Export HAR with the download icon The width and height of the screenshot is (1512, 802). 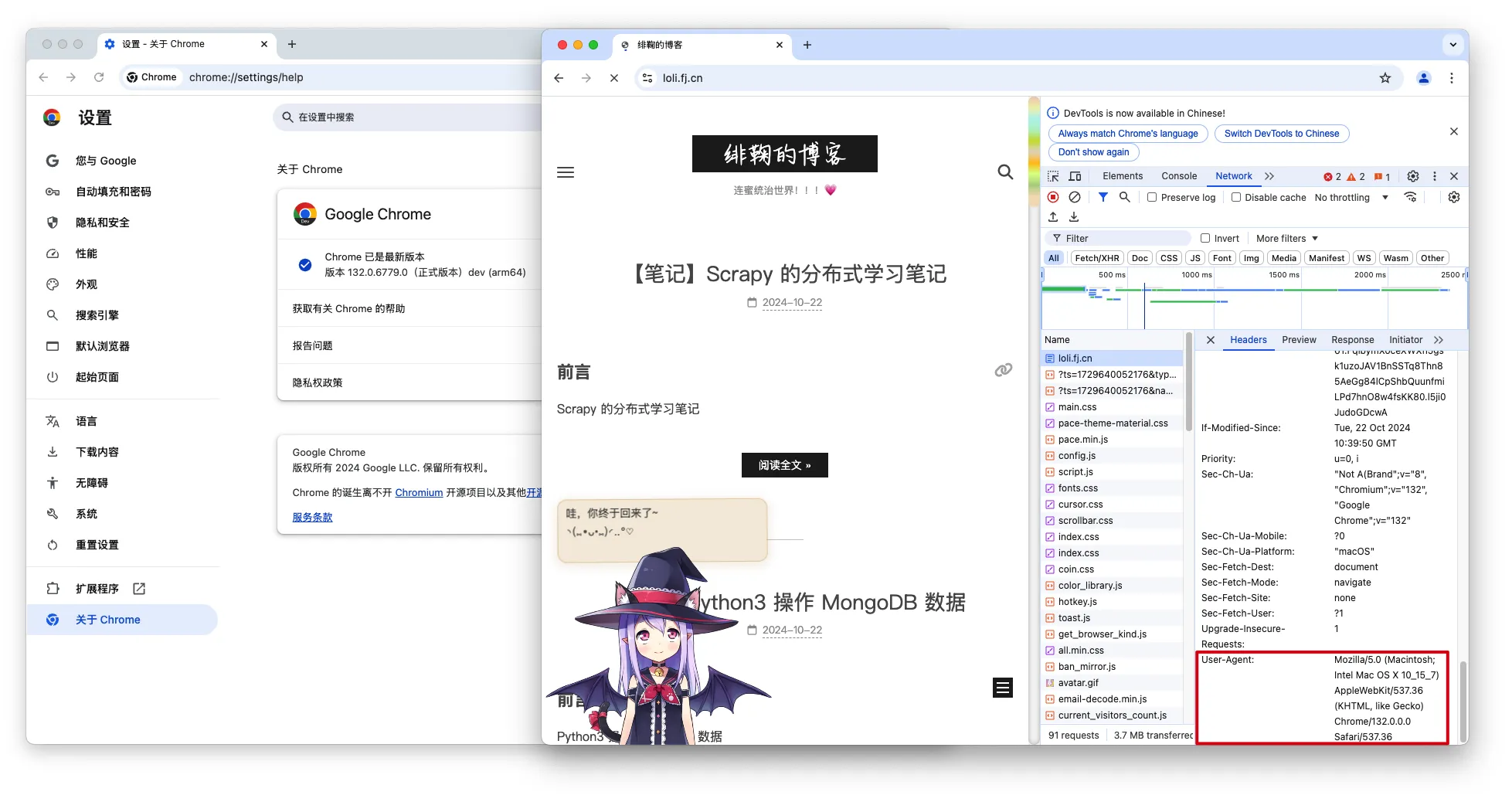pyautogui.click(x=1074, y=217)
